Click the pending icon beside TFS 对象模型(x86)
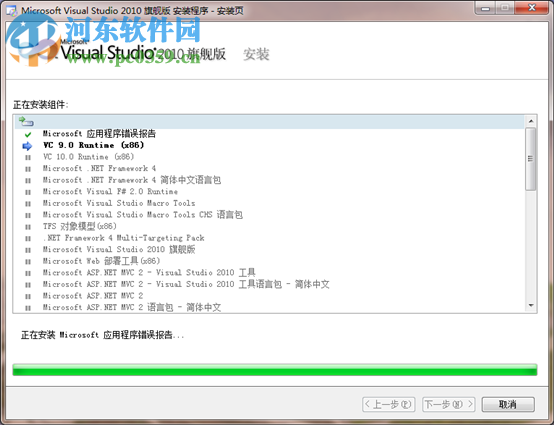 coord(28,227)
